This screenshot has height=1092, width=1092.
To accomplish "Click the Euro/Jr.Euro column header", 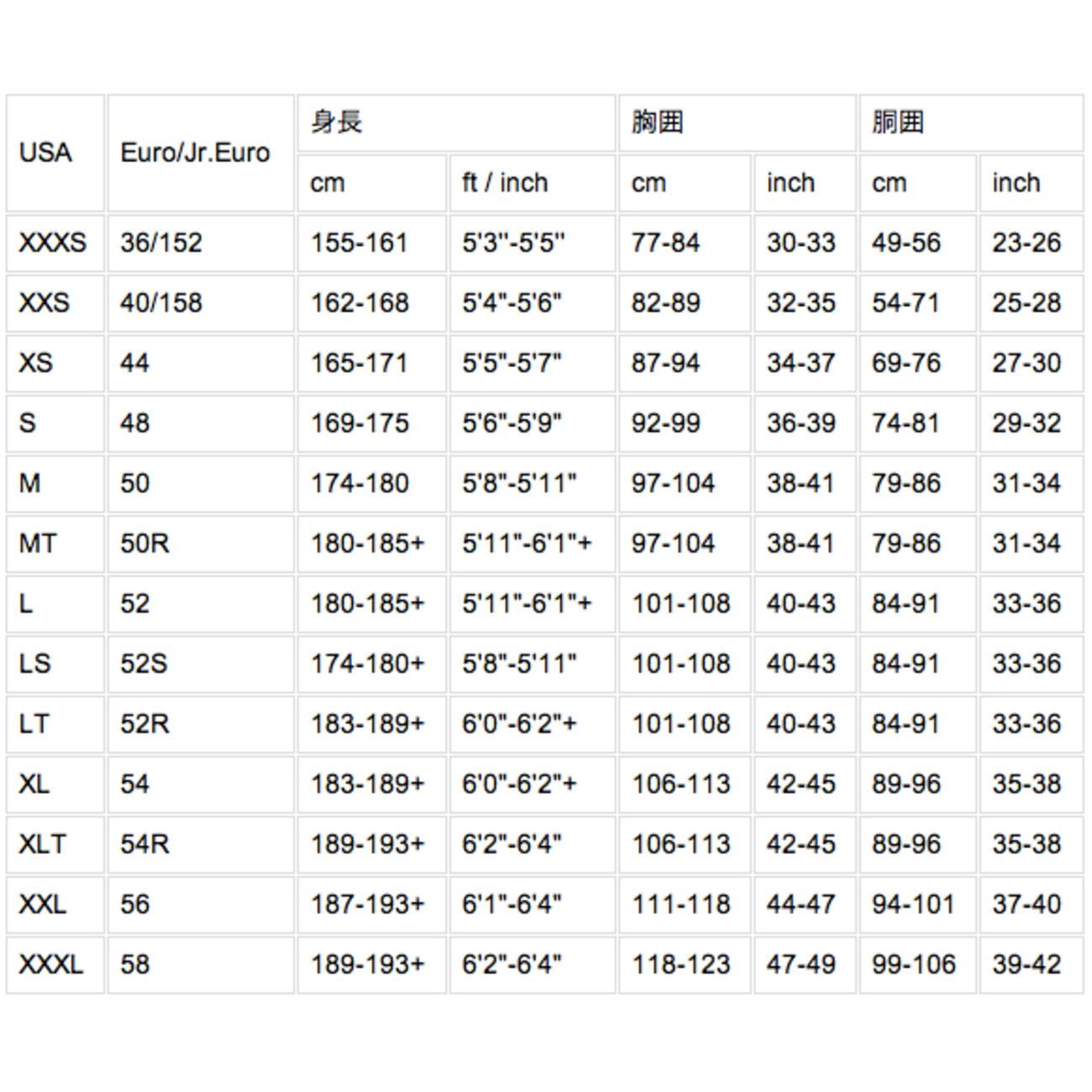I will point(195,153).
